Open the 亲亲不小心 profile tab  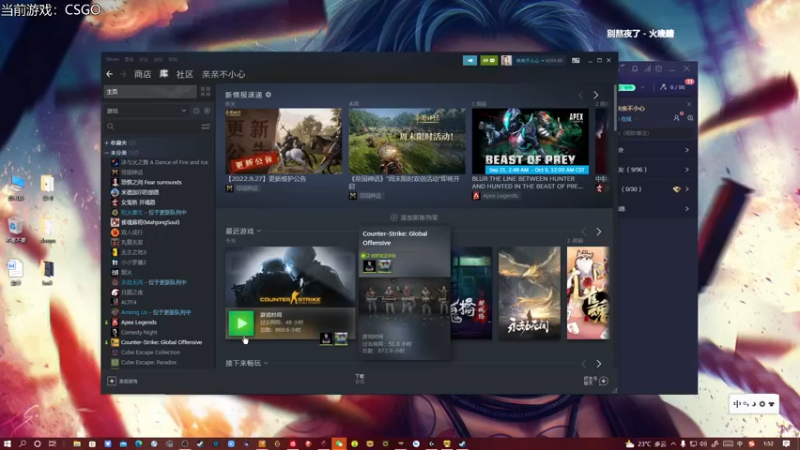(223, 74)
